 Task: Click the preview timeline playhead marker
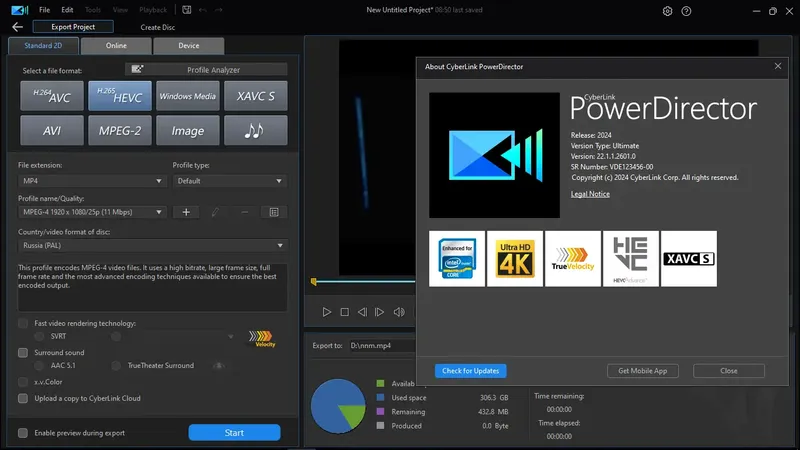click(314, 282)
